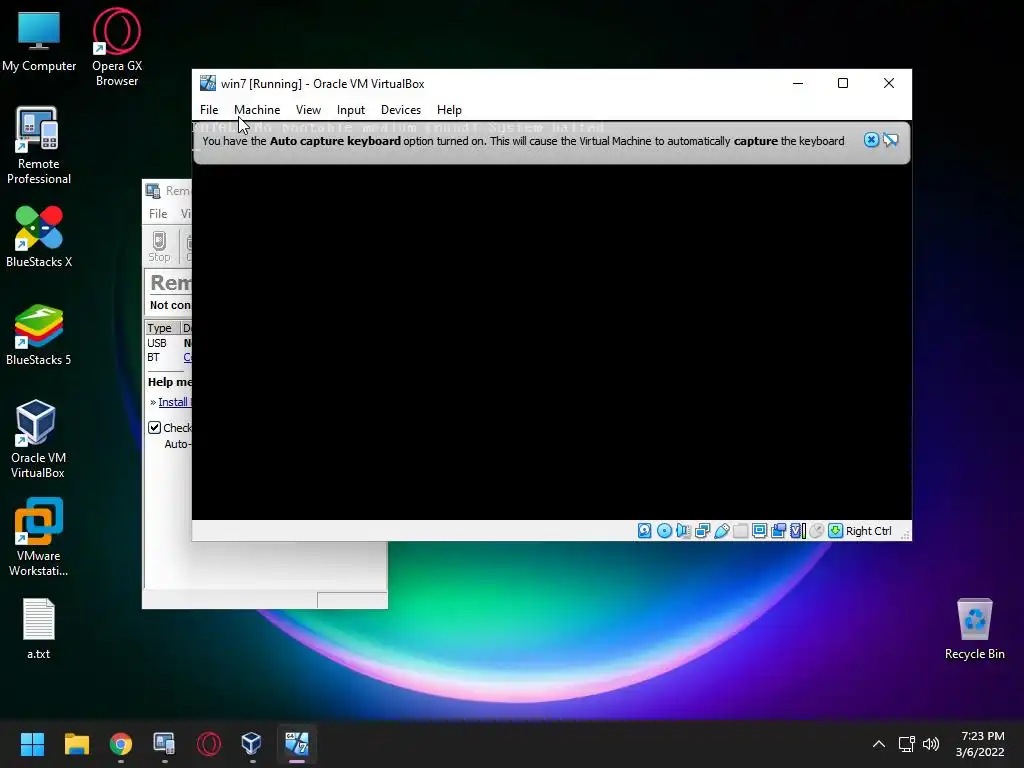The height and width of the screenshot is (768, 1024).
Task: Click the mouse integration status icon
Action: [816, 531]
